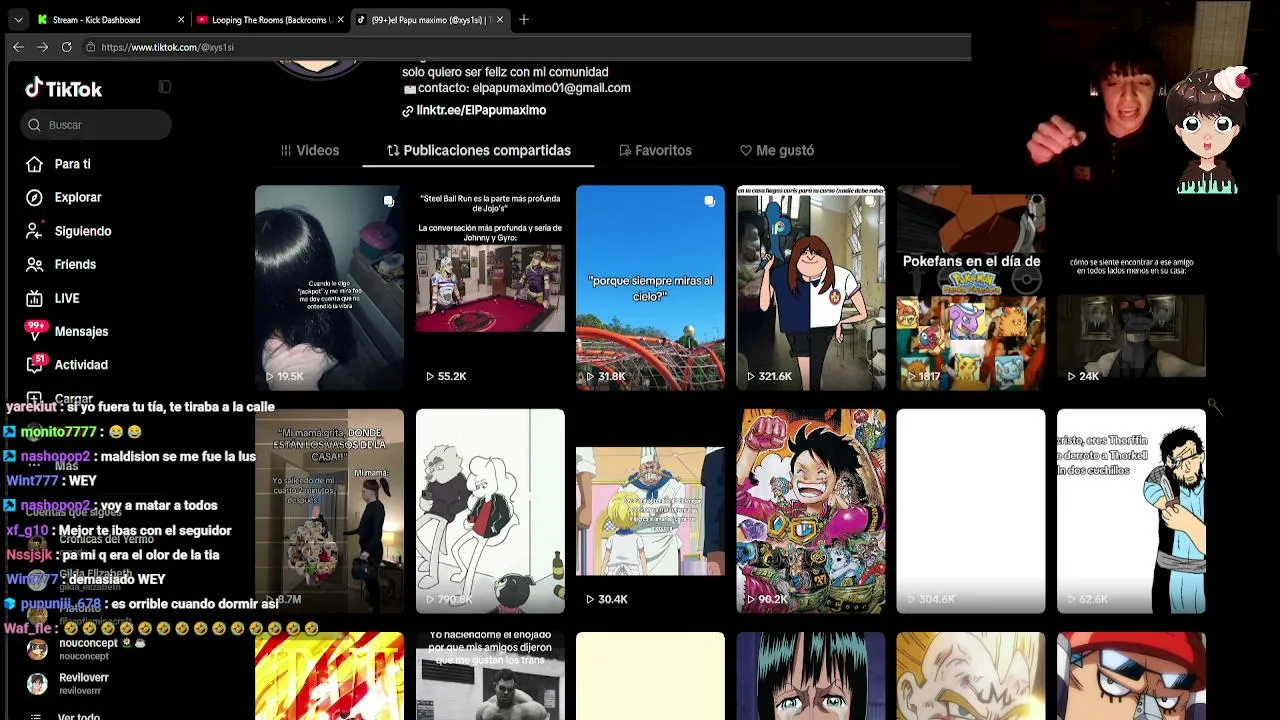Image resolution: width=1280 pixels, height=720 pixels.
Task: Play the Pokefans video
Action: tap(971, 288)
